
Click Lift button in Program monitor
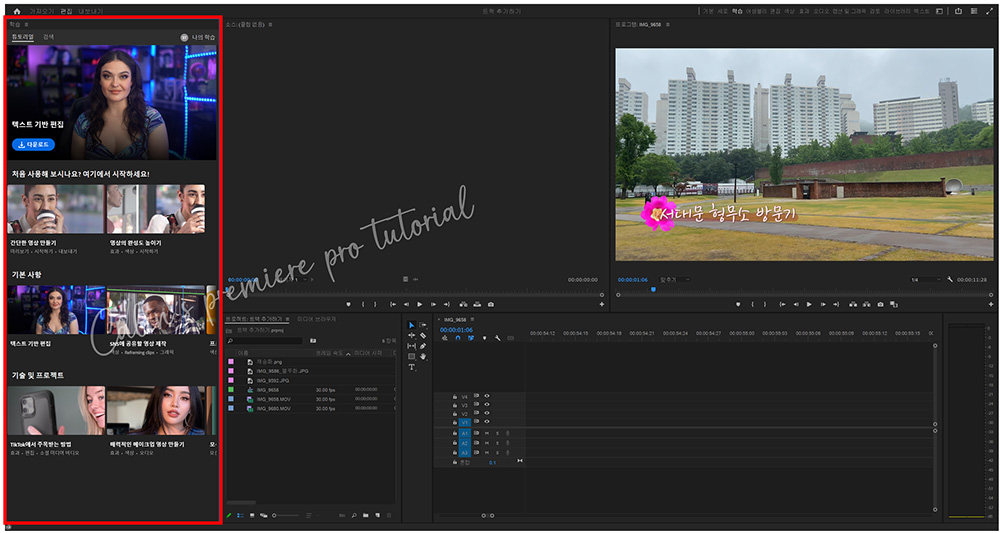click(853, 304)
